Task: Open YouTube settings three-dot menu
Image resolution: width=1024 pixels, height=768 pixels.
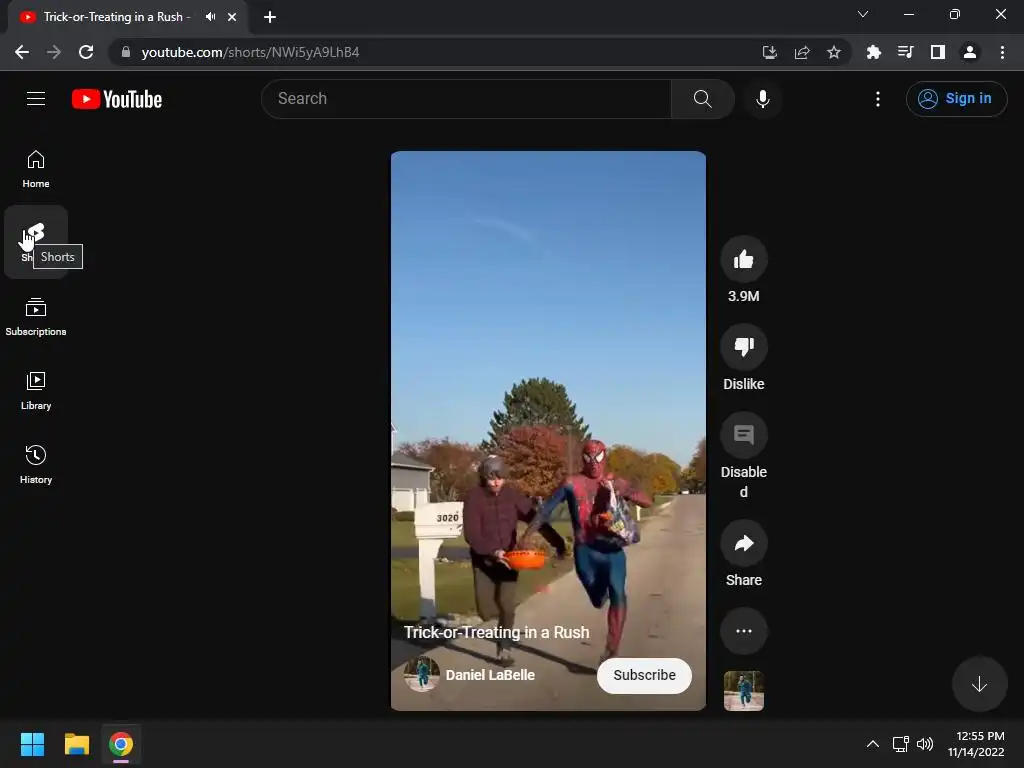Action: coord(878,99)
